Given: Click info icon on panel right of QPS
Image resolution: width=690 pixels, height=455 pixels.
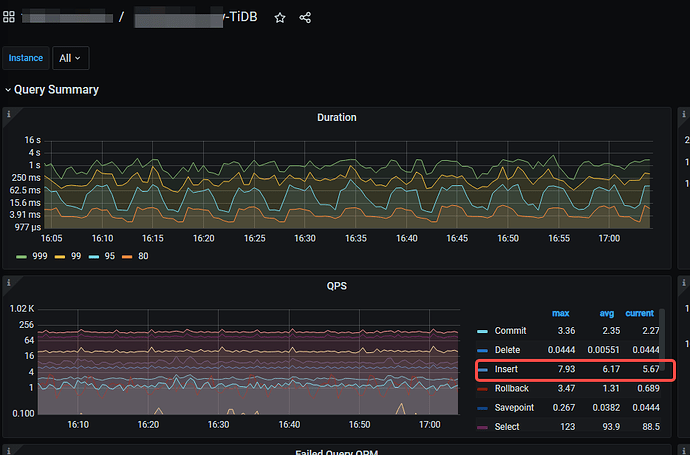Looking at the screenshot, I should (x=682, y=283).
